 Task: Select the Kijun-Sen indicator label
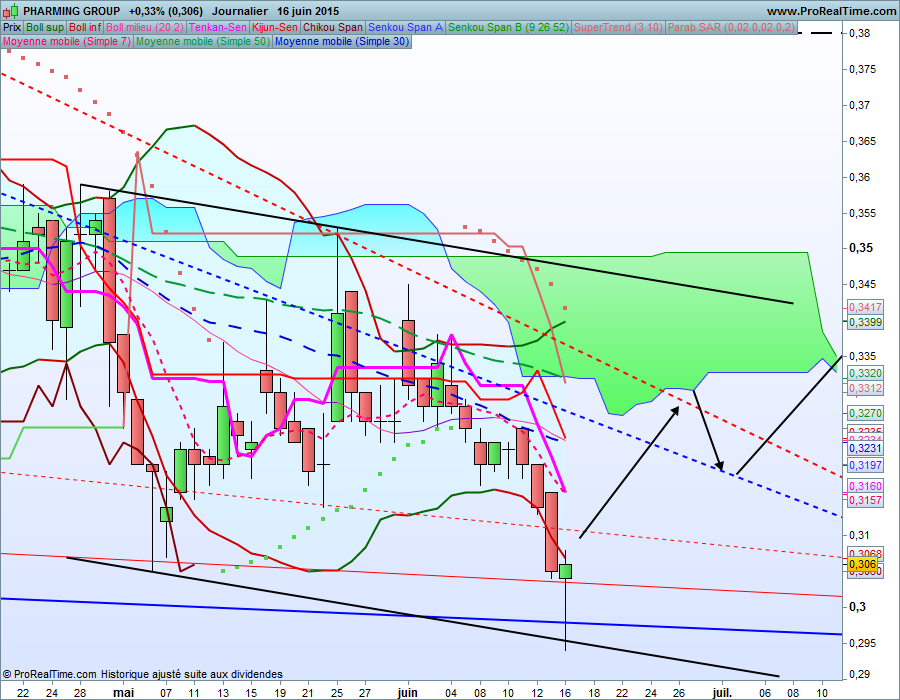(275, 28)
